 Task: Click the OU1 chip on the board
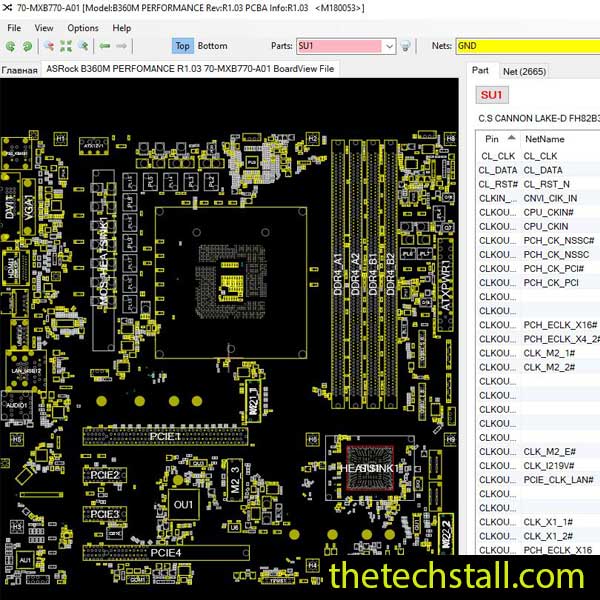(183, 505)
